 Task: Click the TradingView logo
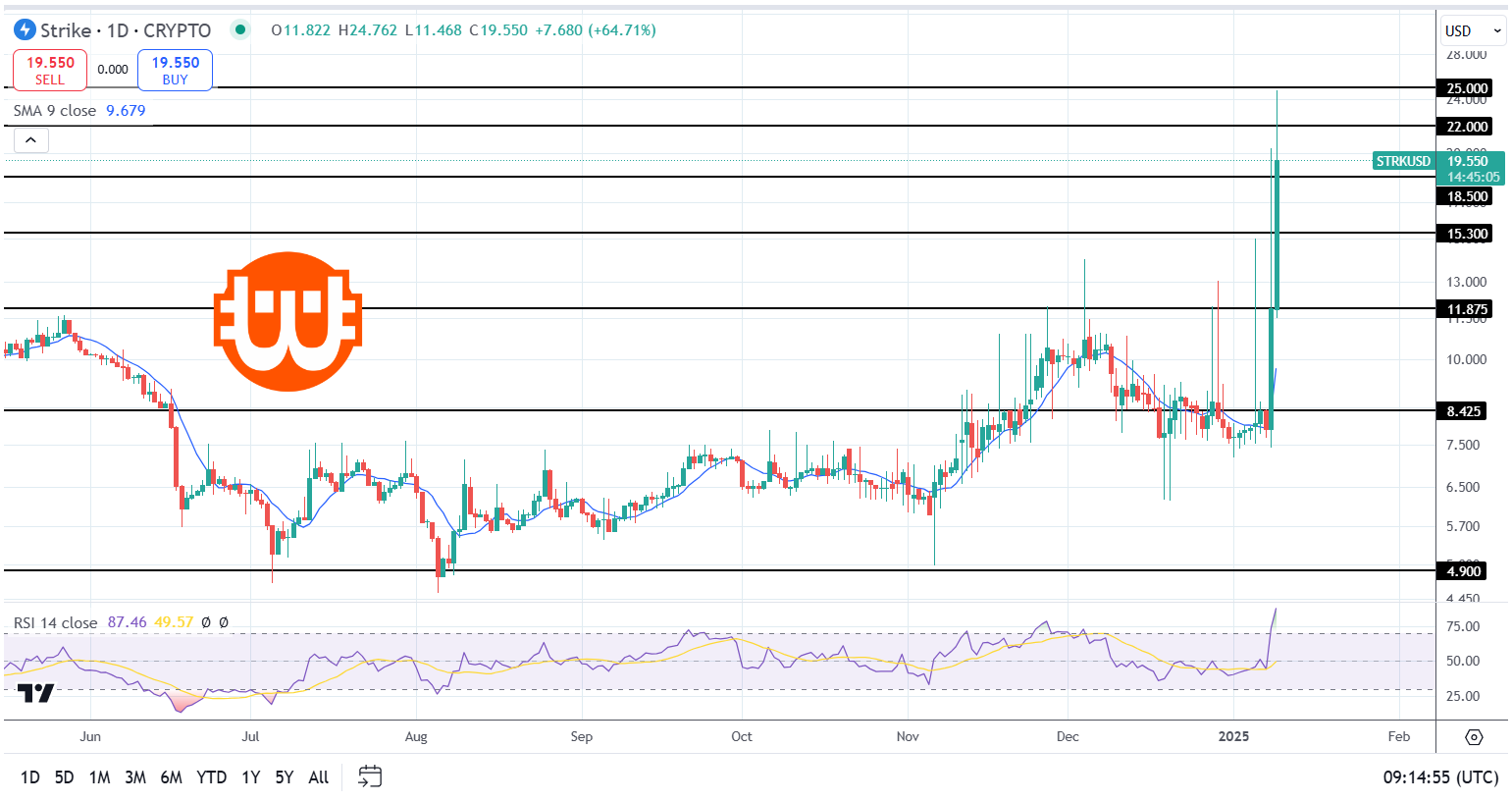click(36, 693)
